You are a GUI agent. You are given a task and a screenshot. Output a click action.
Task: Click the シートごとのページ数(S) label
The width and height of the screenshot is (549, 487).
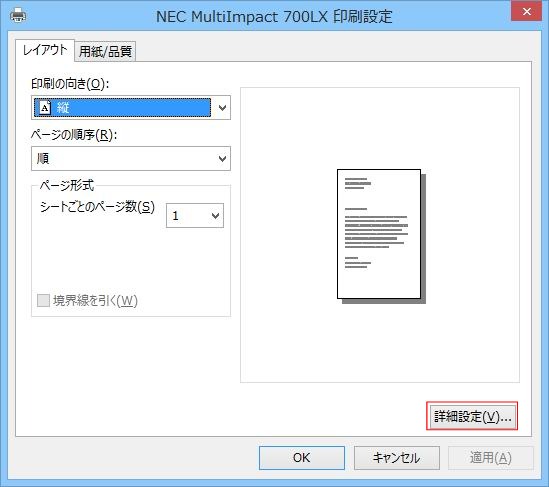(97, 207)
